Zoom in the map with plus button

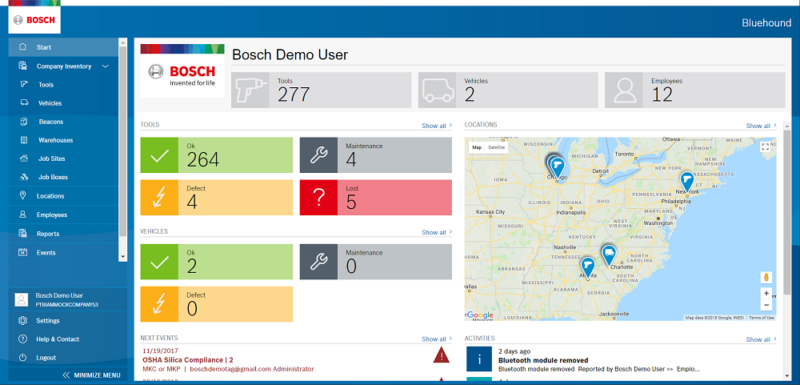(x=766, y=294)
